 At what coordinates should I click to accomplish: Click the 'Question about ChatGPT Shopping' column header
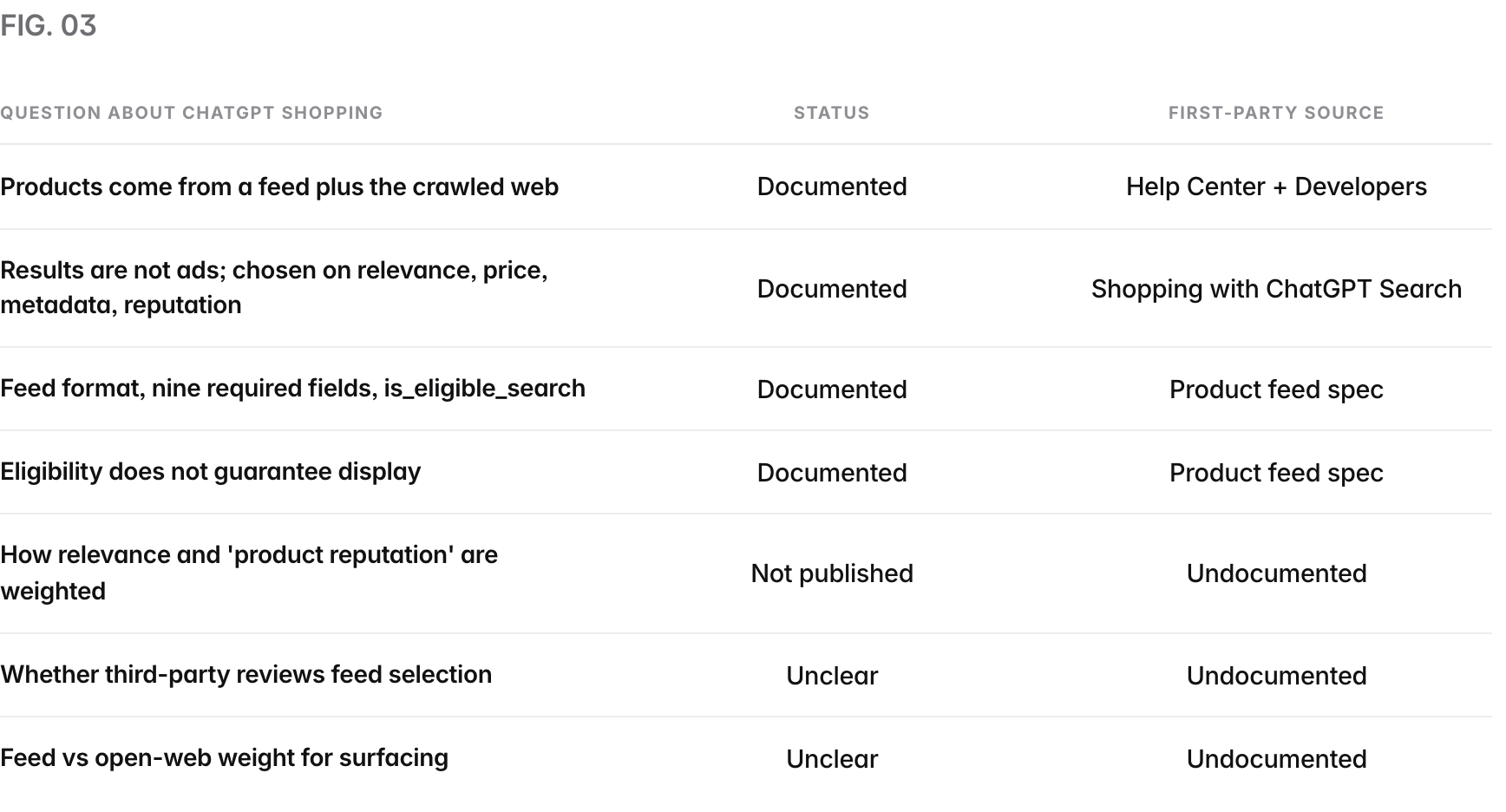click(x=192, y=113)
